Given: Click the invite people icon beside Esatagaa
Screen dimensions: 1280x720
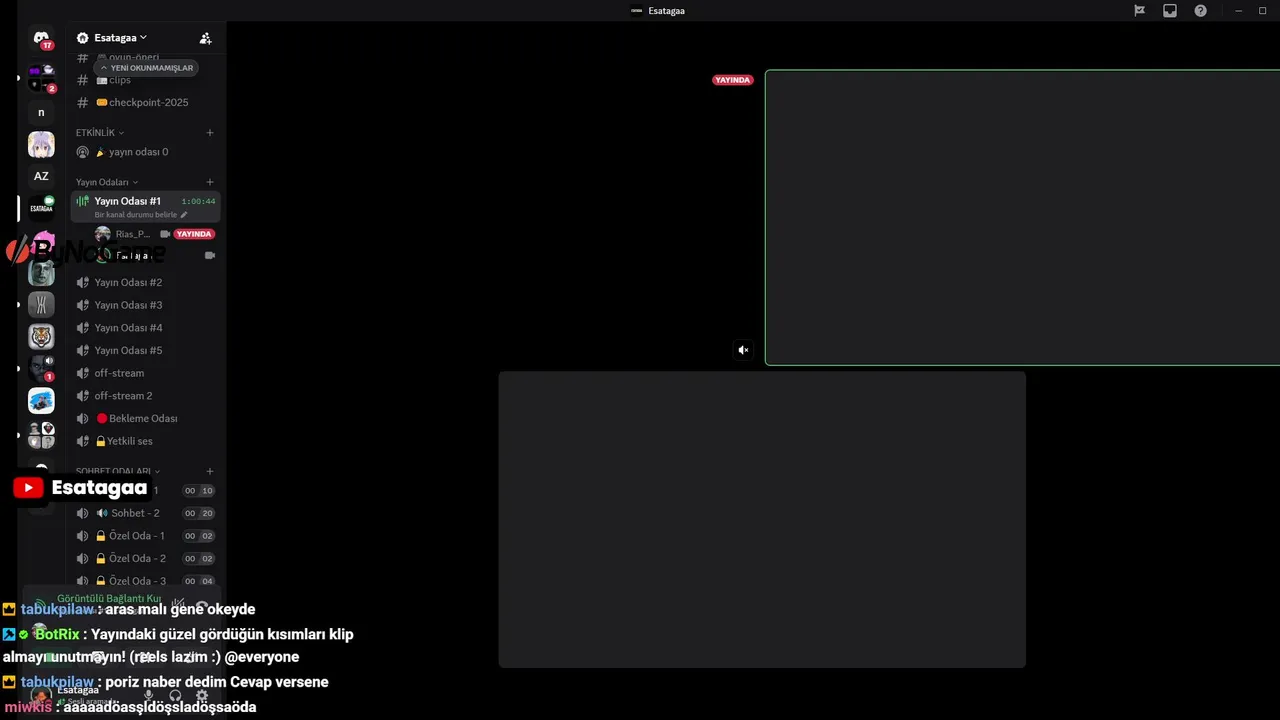Looking at the screenshot, I should [205, 38].
